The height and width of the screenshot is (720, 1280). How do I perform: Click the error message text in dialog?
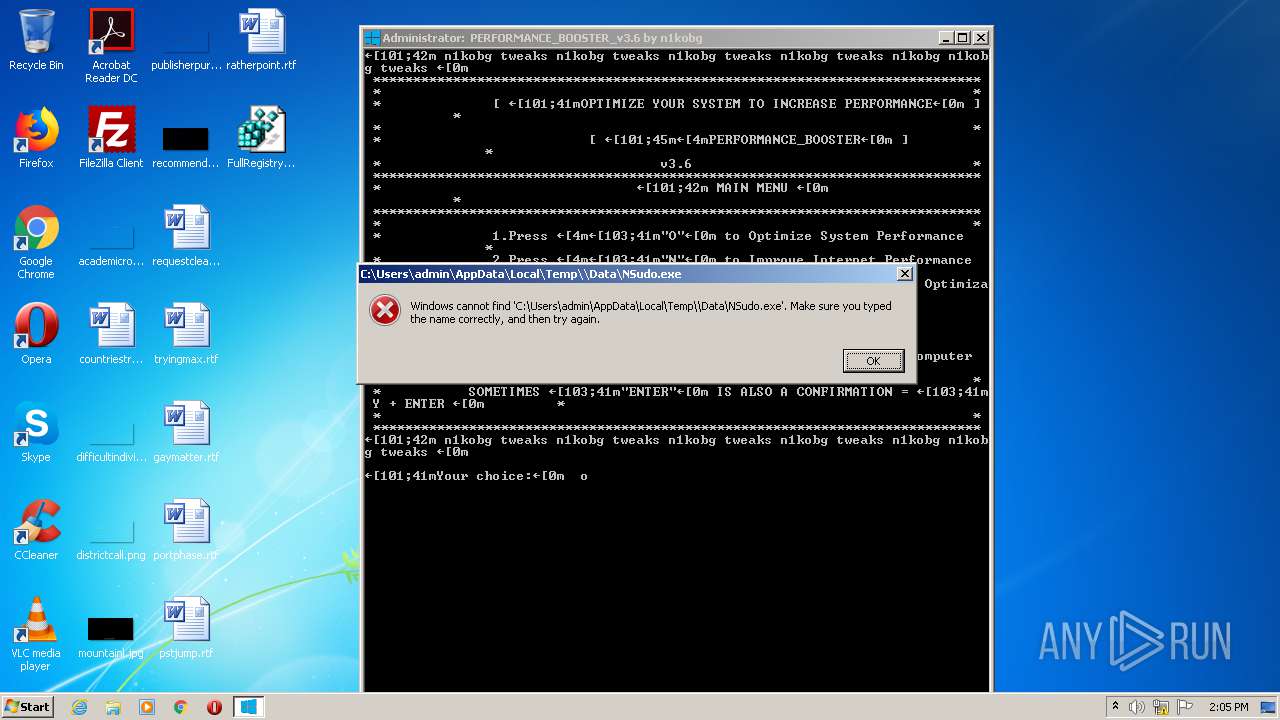650,312
